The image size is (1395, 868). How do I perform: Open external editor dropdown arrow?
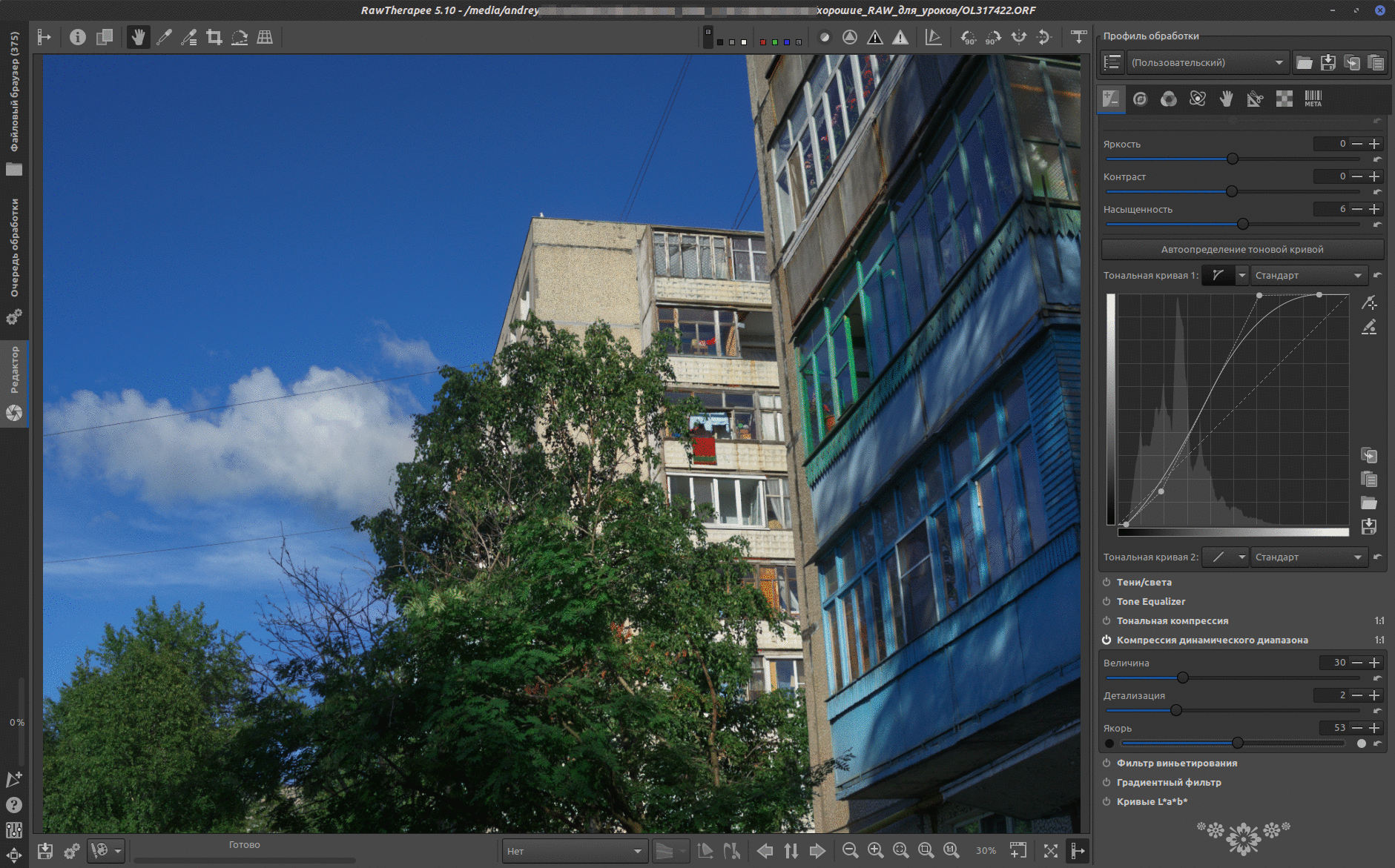(x=118, y=851)
